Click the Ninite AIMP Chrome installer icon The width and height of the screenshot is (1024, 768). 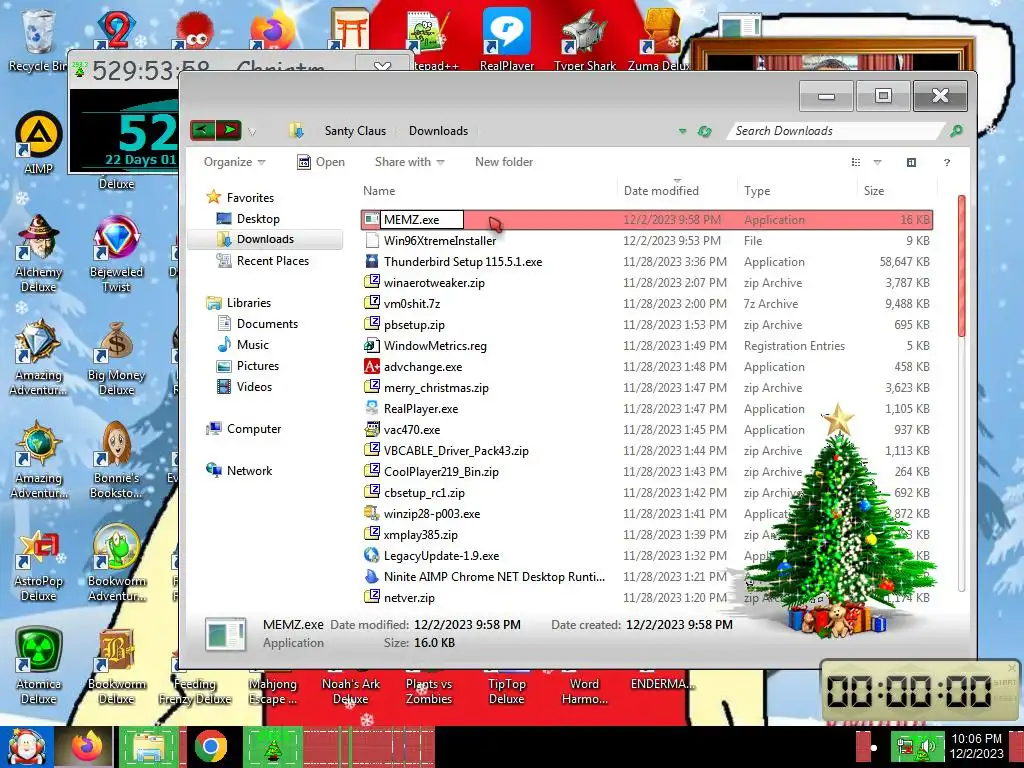(372, 577)
